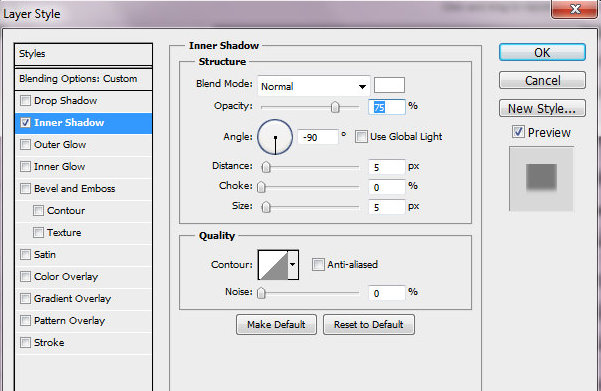Viewport: 601px width, 391px height.
Task: Tick the Contour sub-option checkbox
Action: [38, 210]
